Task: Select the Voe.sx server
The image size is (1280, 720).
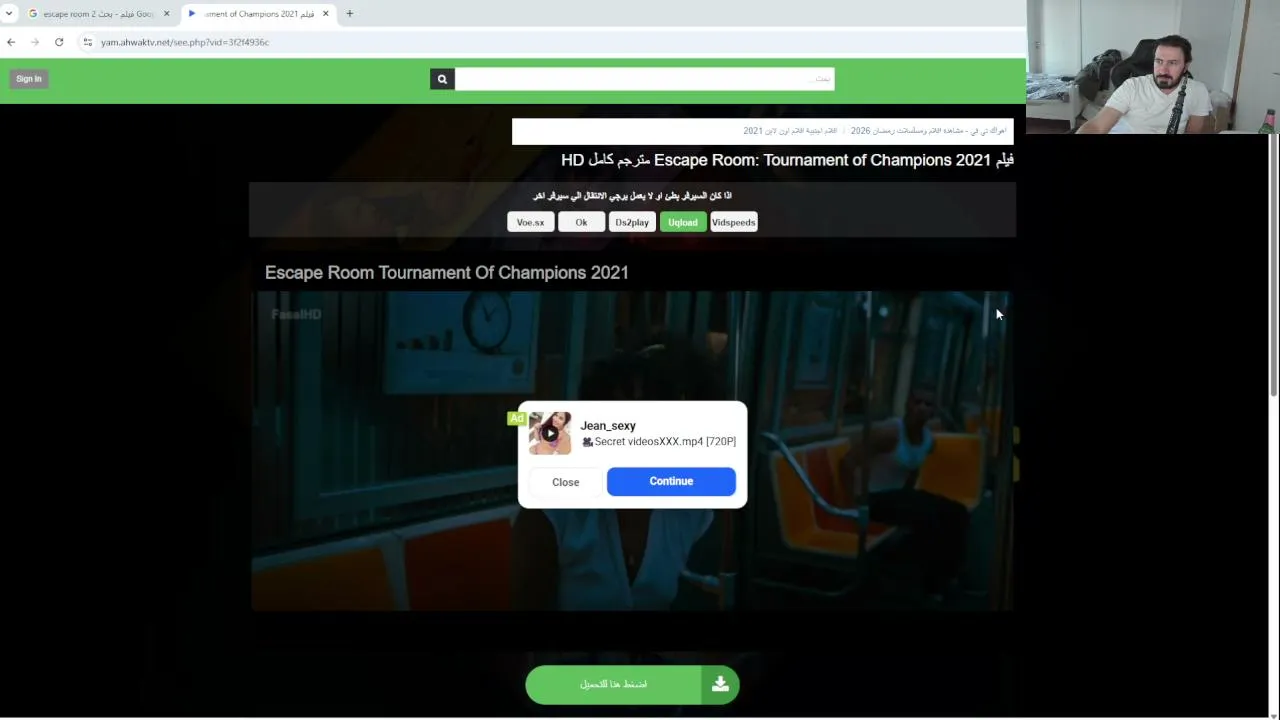Action: tap(530, 222)
